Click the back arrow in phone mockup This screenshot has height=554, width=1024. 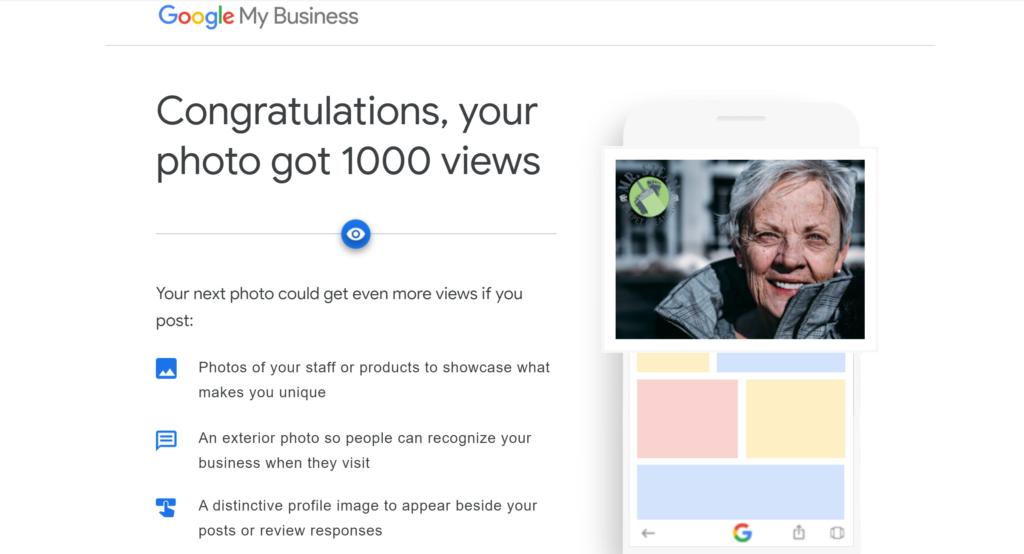point(648,533)
